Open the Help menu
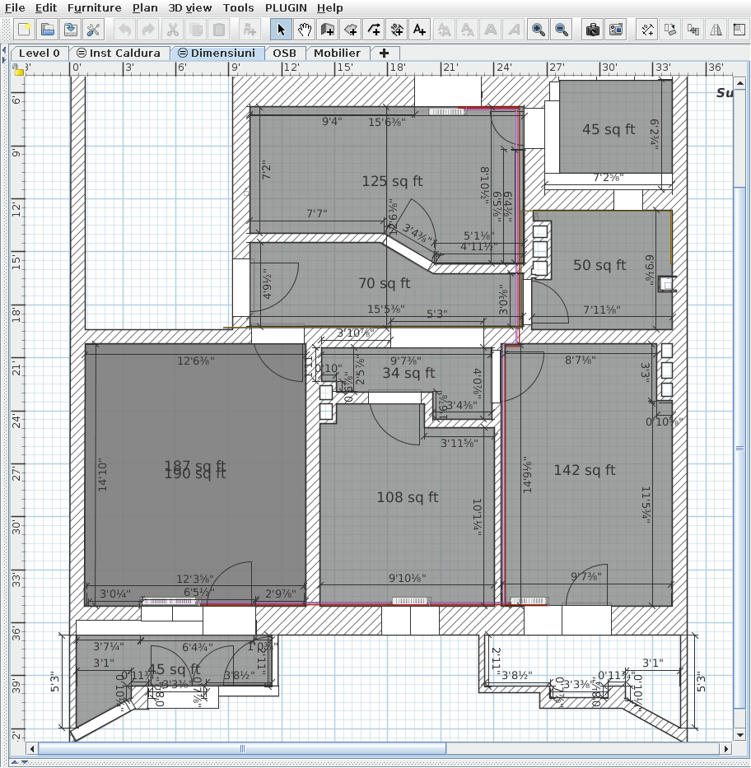 click(x=330, y=8)
